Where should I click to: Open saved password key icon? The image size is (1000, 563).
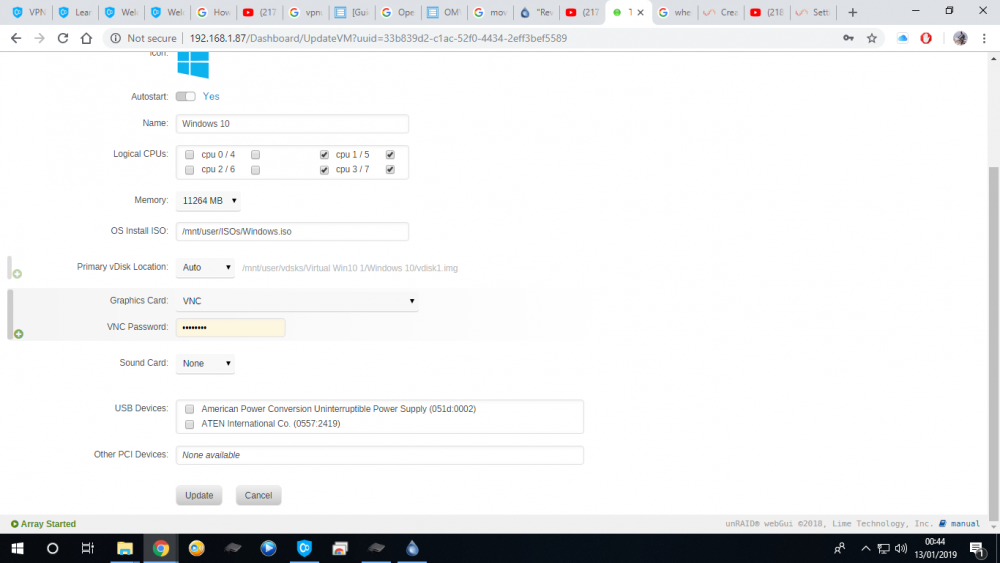[848, 38]
